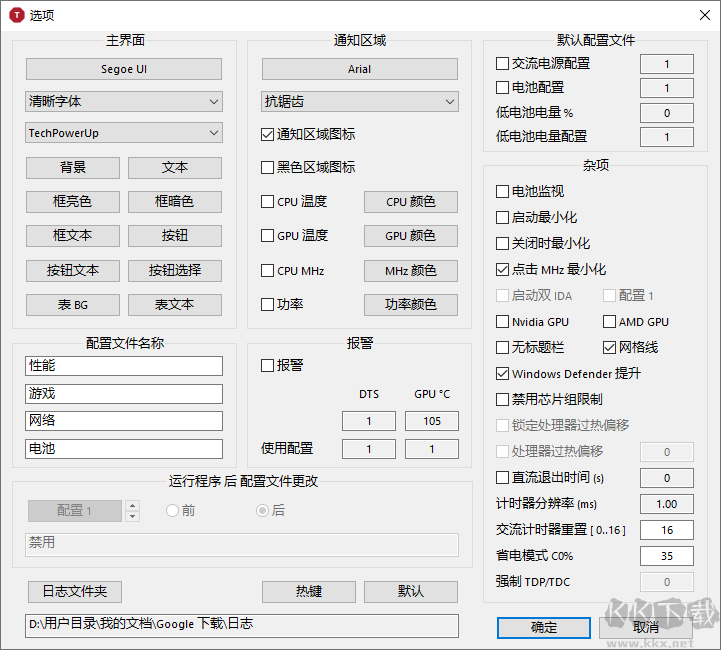Viewport: 721px width, 650px height.
Task: Enable 功率 checkbox
Action: pos(267,304)
